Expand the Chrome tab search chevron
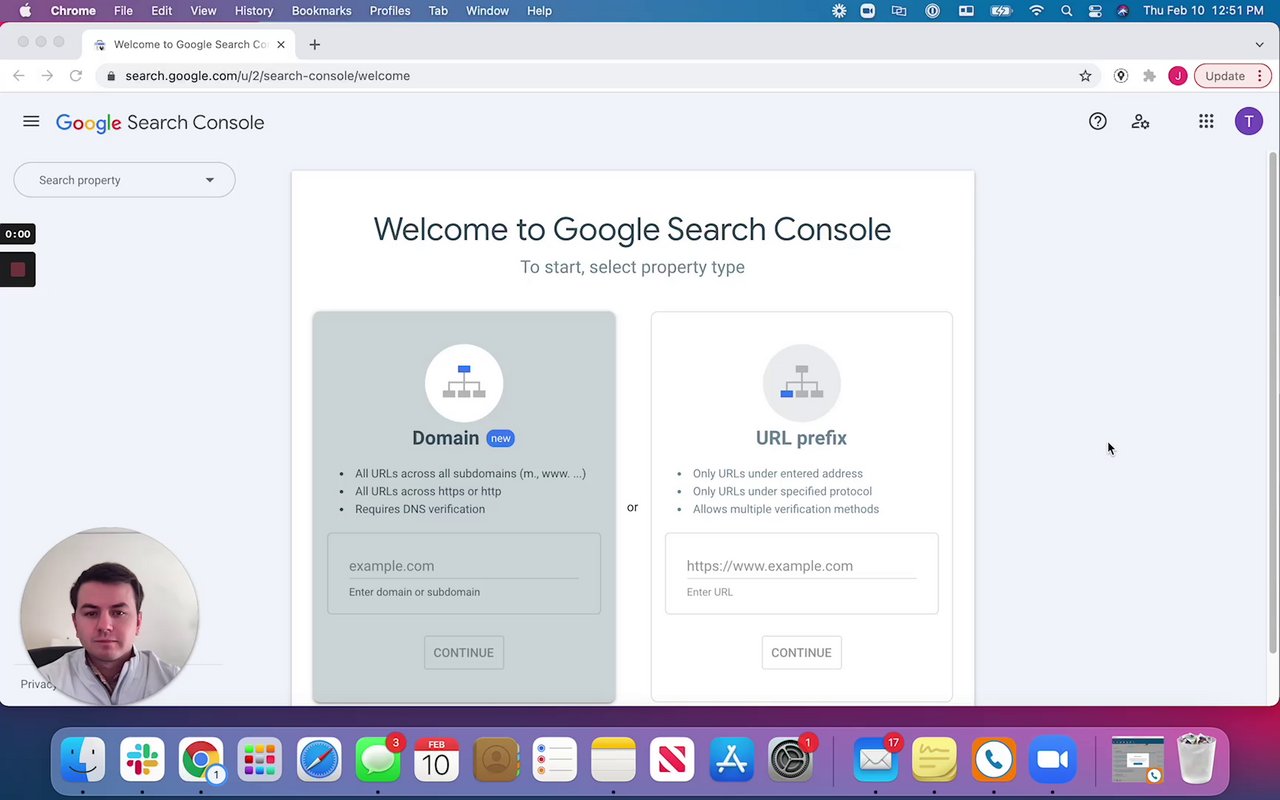The height and width of the screenshot is (800, 1280). click(1259, 44)
